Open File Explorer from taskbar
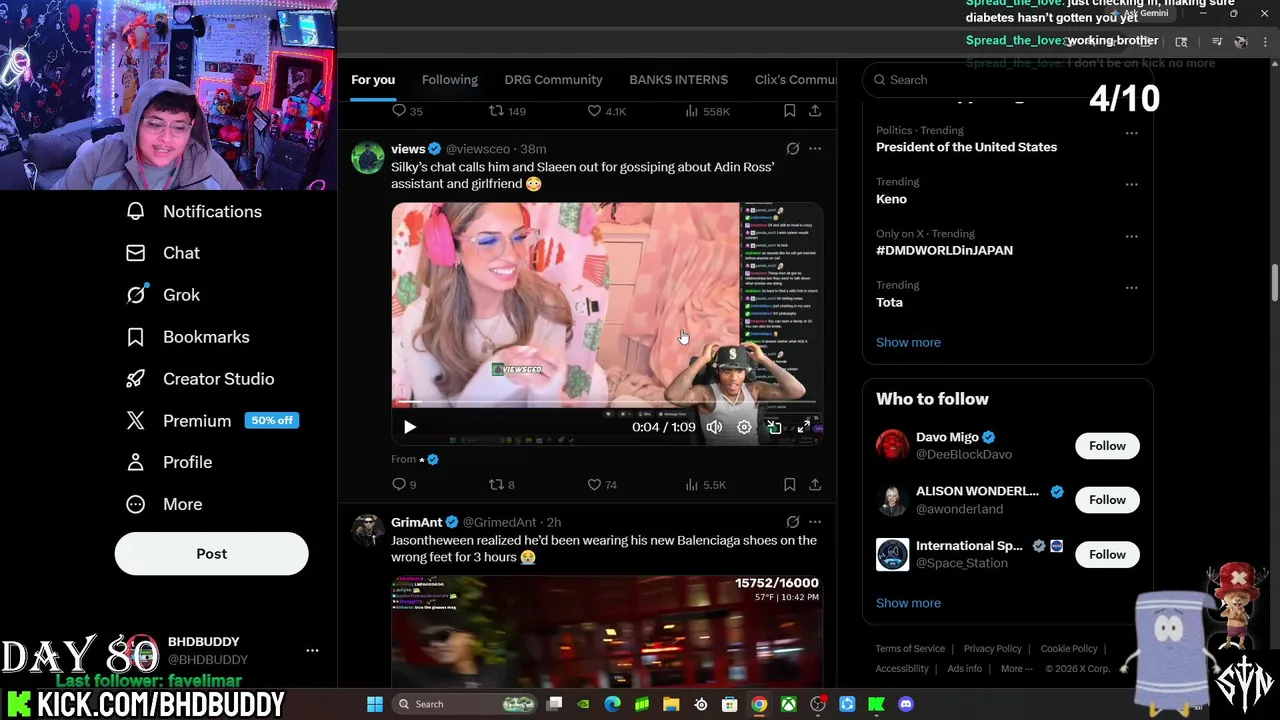 671,704
